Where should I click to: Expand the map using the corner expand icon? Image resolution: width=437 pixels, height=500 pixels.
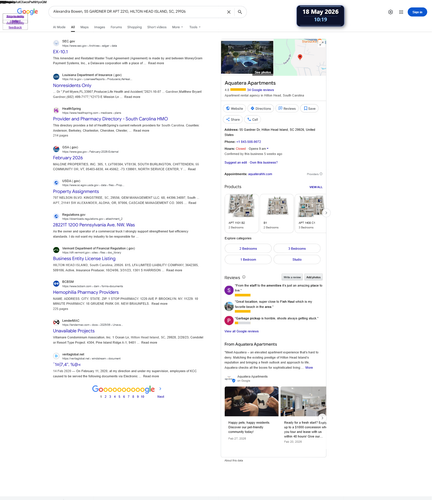tap(321, 43)
